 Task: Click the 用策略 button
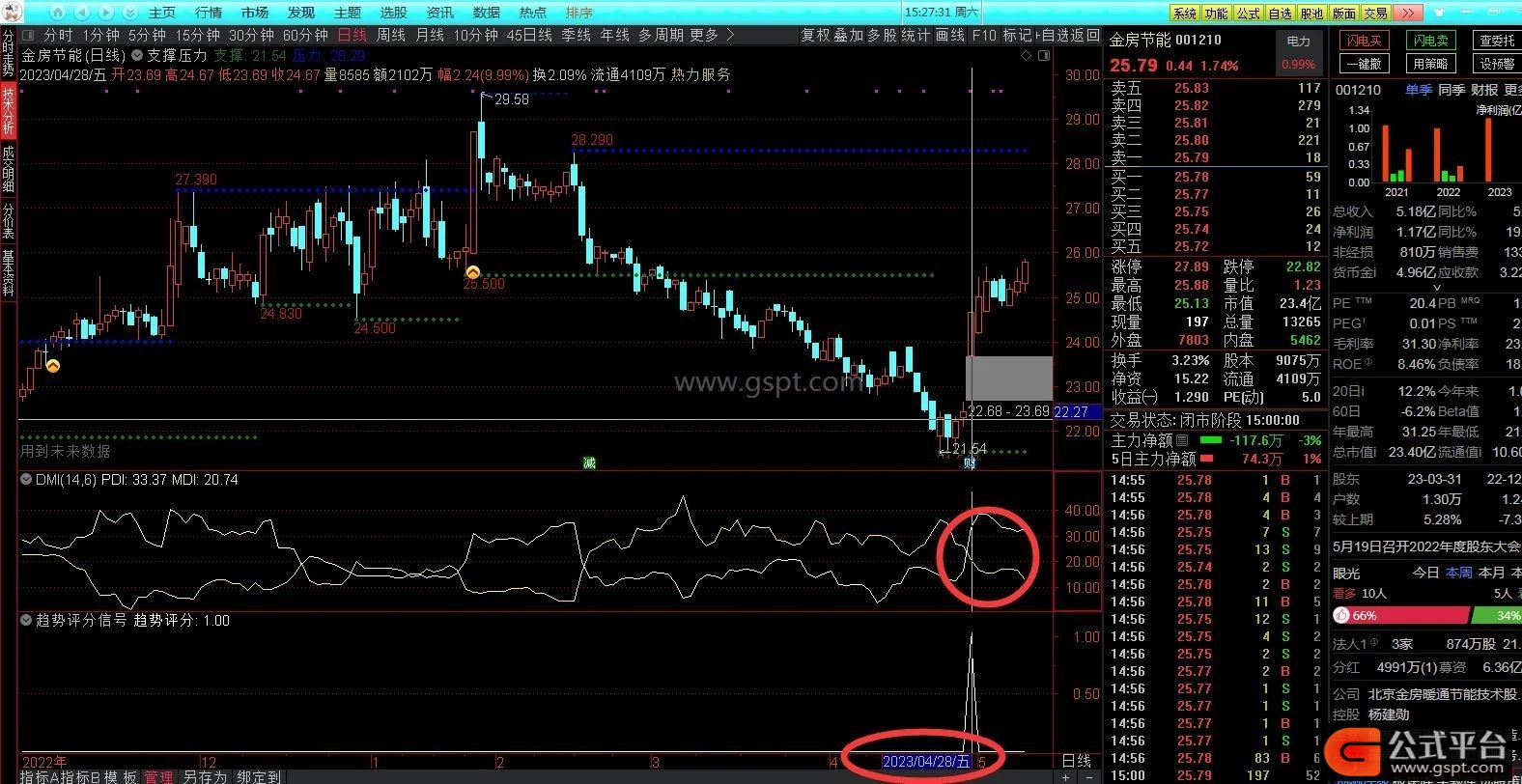[x=1431, y=64]
